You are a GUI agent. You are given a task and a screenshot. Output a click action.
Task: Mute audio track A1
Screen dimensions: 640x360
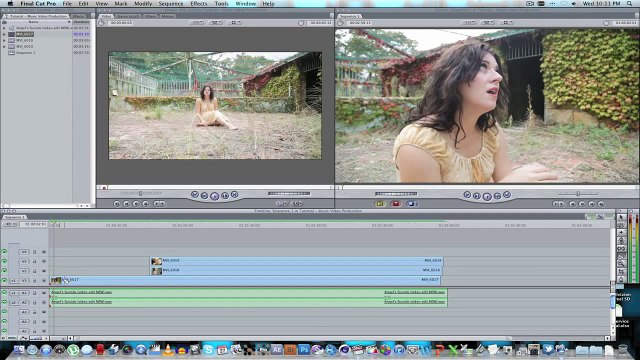pos(4,293)
